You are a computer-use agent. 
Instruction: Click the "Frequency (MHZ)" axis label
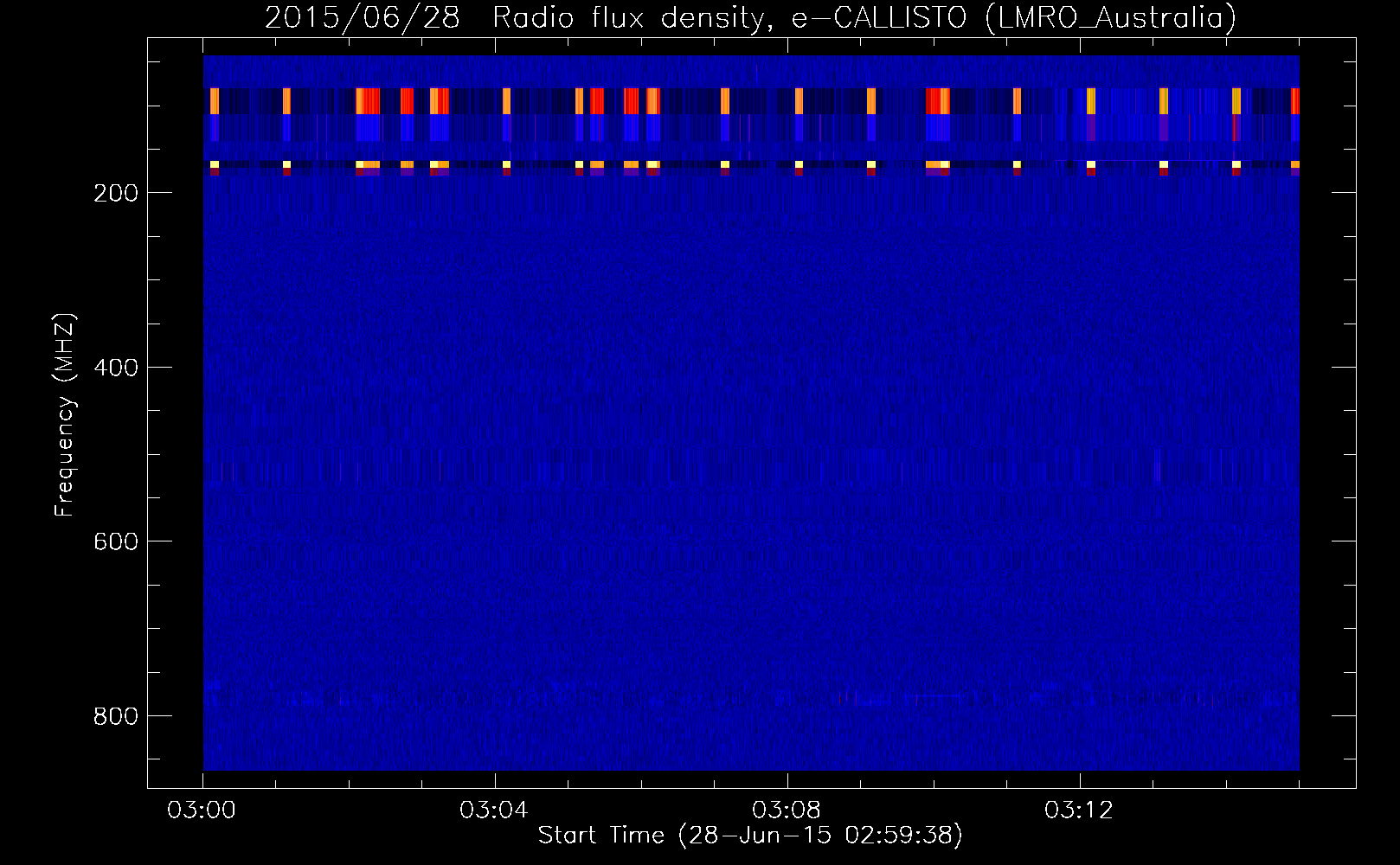(x=64, y=415)
